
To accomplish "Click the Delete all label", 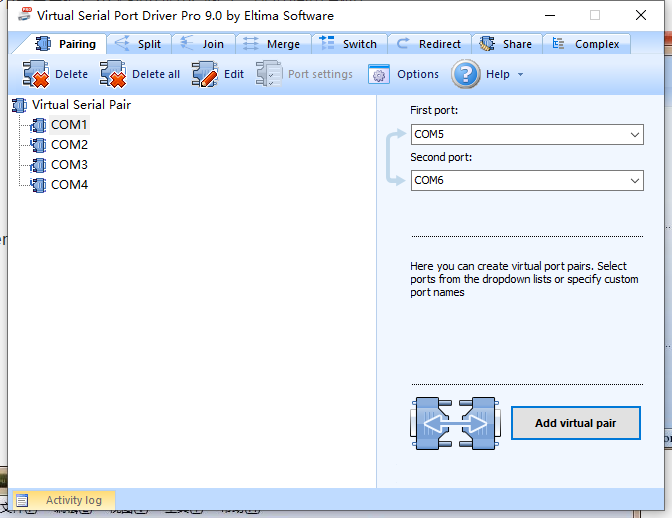I will pos(156,74).
